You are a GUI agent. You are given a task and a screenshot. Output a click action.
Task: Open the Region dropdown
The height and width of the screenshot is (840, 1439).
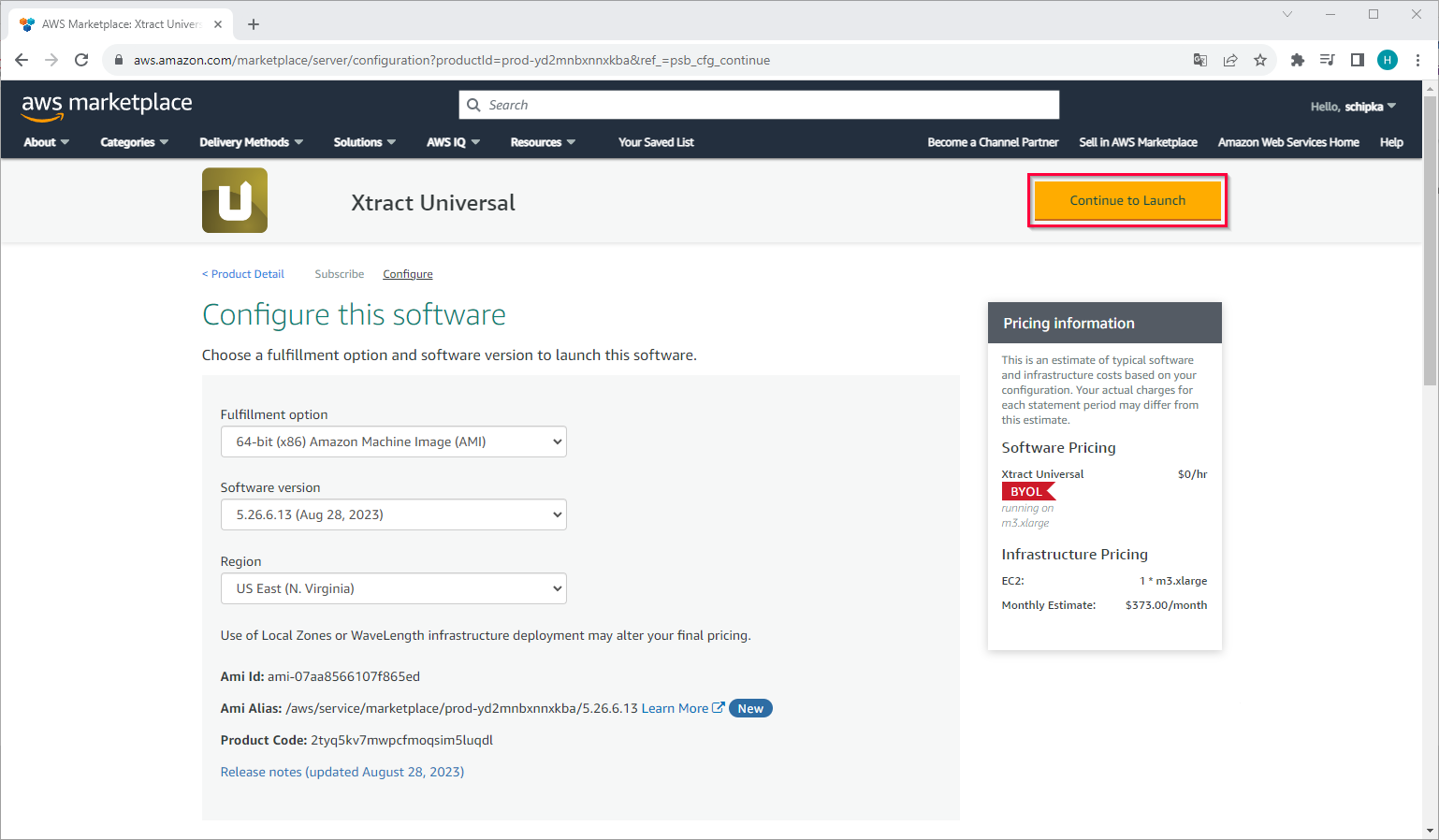click(x=394, y=588)
